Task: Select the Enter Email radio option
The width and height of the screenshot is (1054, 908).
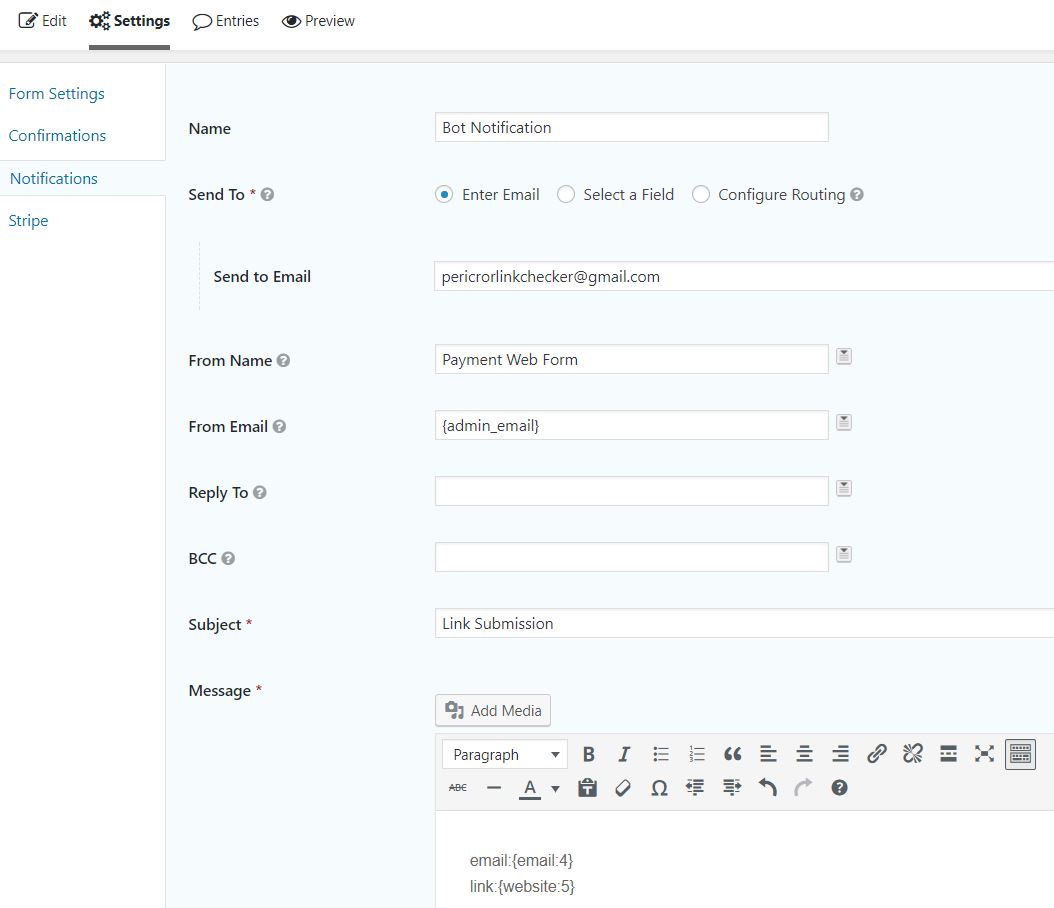Action: coord(443,194)
